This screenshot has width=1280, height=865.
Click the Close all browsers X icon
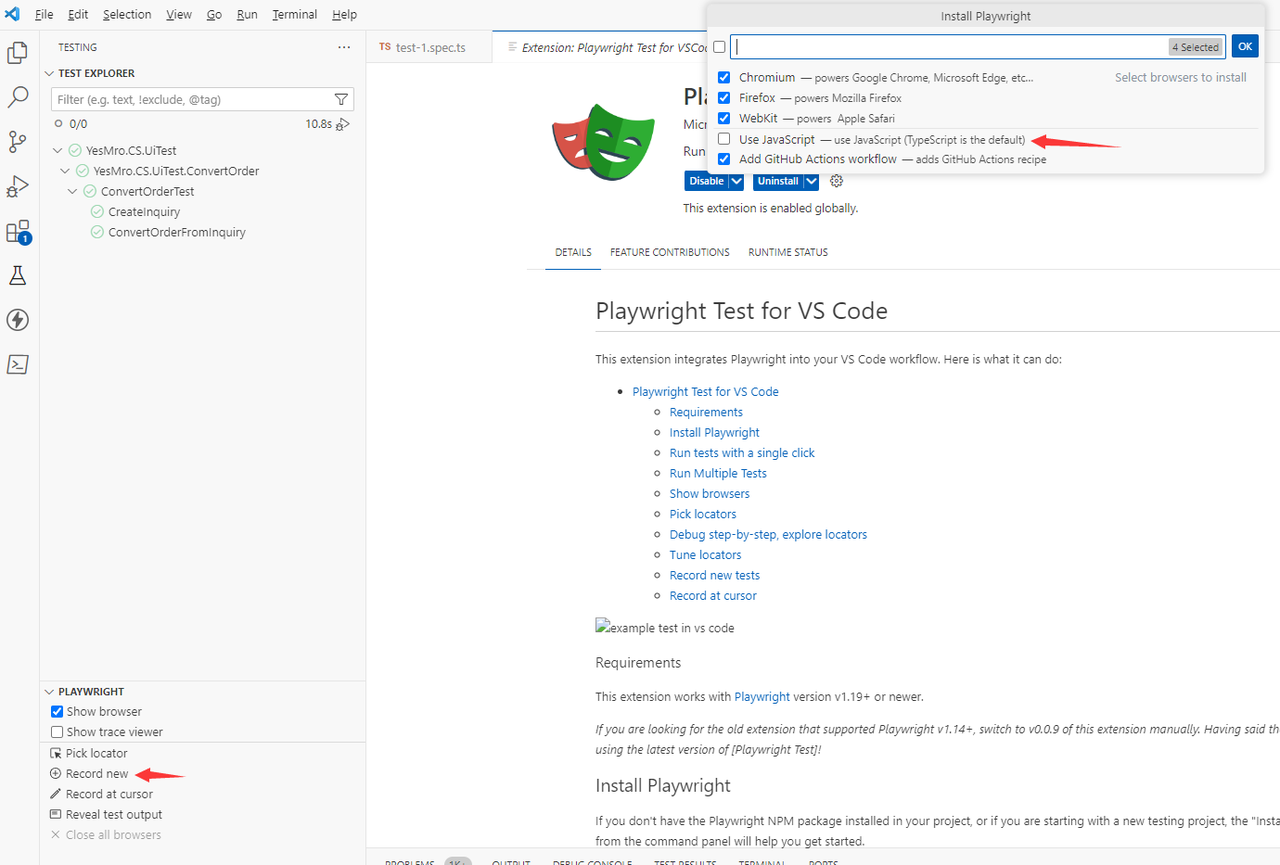56,835
